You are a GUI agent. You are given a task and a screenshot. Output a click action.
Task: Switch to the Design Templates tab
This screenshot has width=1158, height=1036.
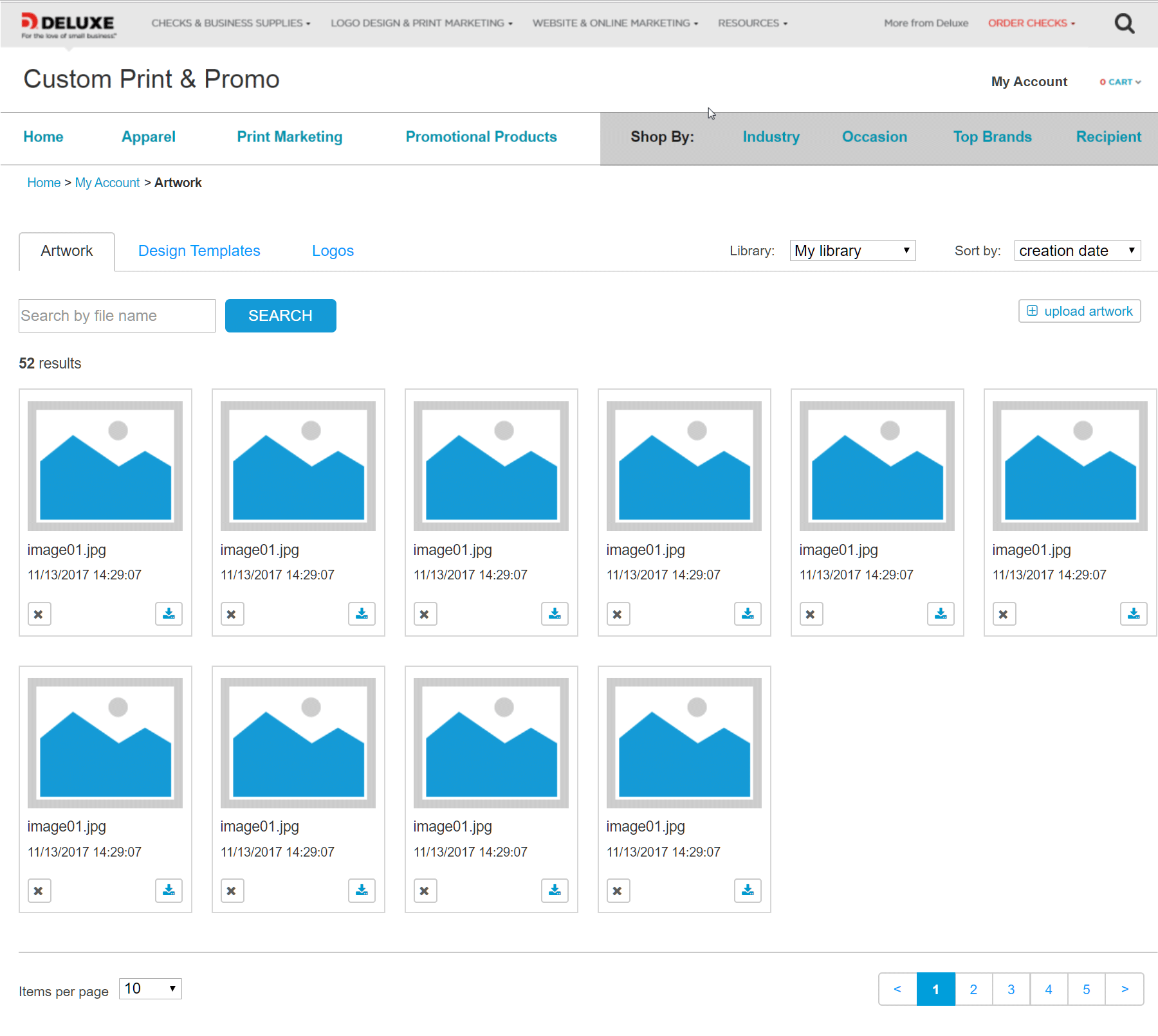[x=199, y=251]
